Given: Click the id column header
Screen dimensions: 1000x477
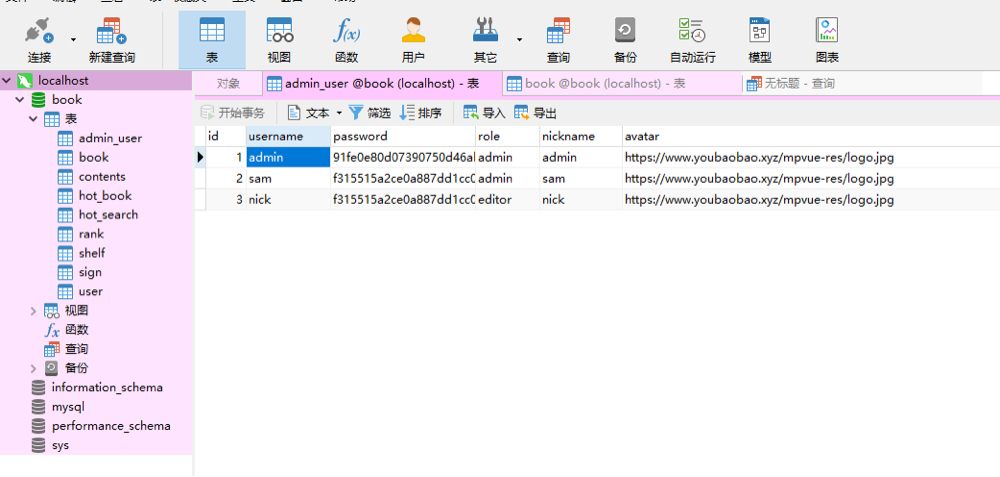Looking at the screenshot, I should coord(226,136).
